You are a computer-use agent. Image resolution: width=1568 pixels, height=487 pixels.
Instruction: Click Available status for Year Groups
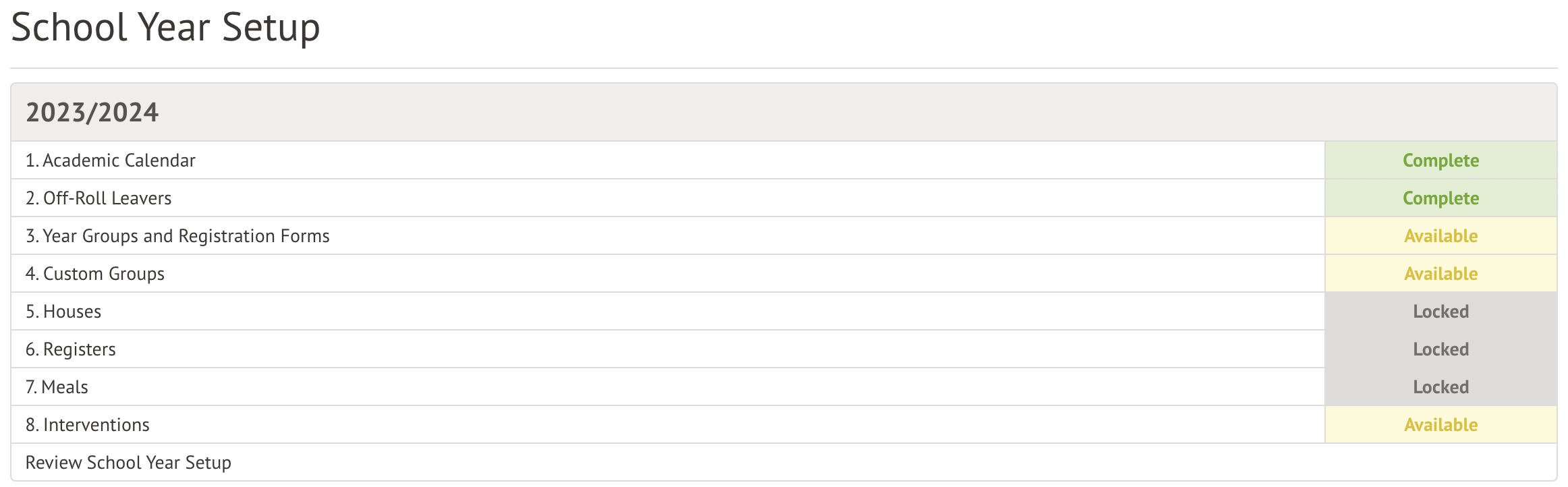(x=1440, y=236)
